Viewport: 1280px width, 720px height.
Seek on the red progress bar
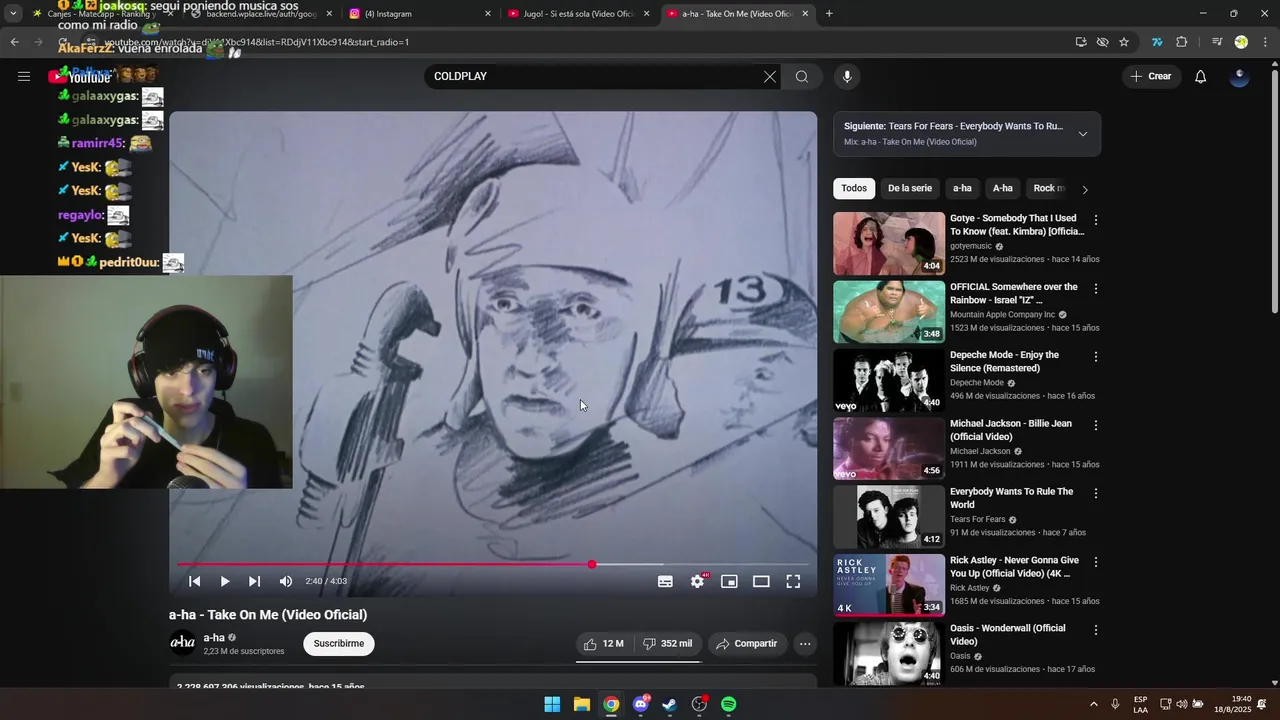493,565
